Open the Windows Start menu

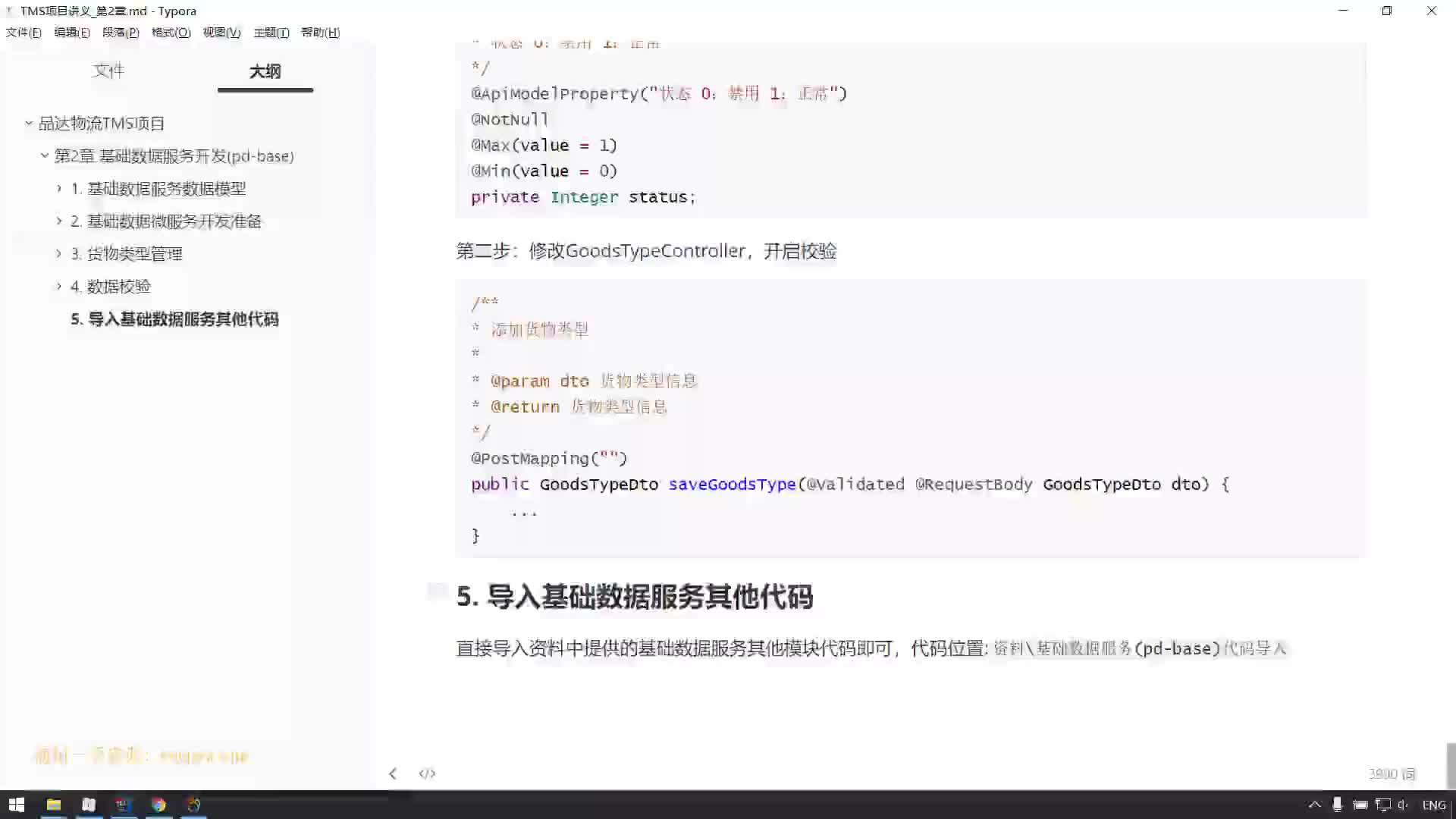tap(17, 805)
